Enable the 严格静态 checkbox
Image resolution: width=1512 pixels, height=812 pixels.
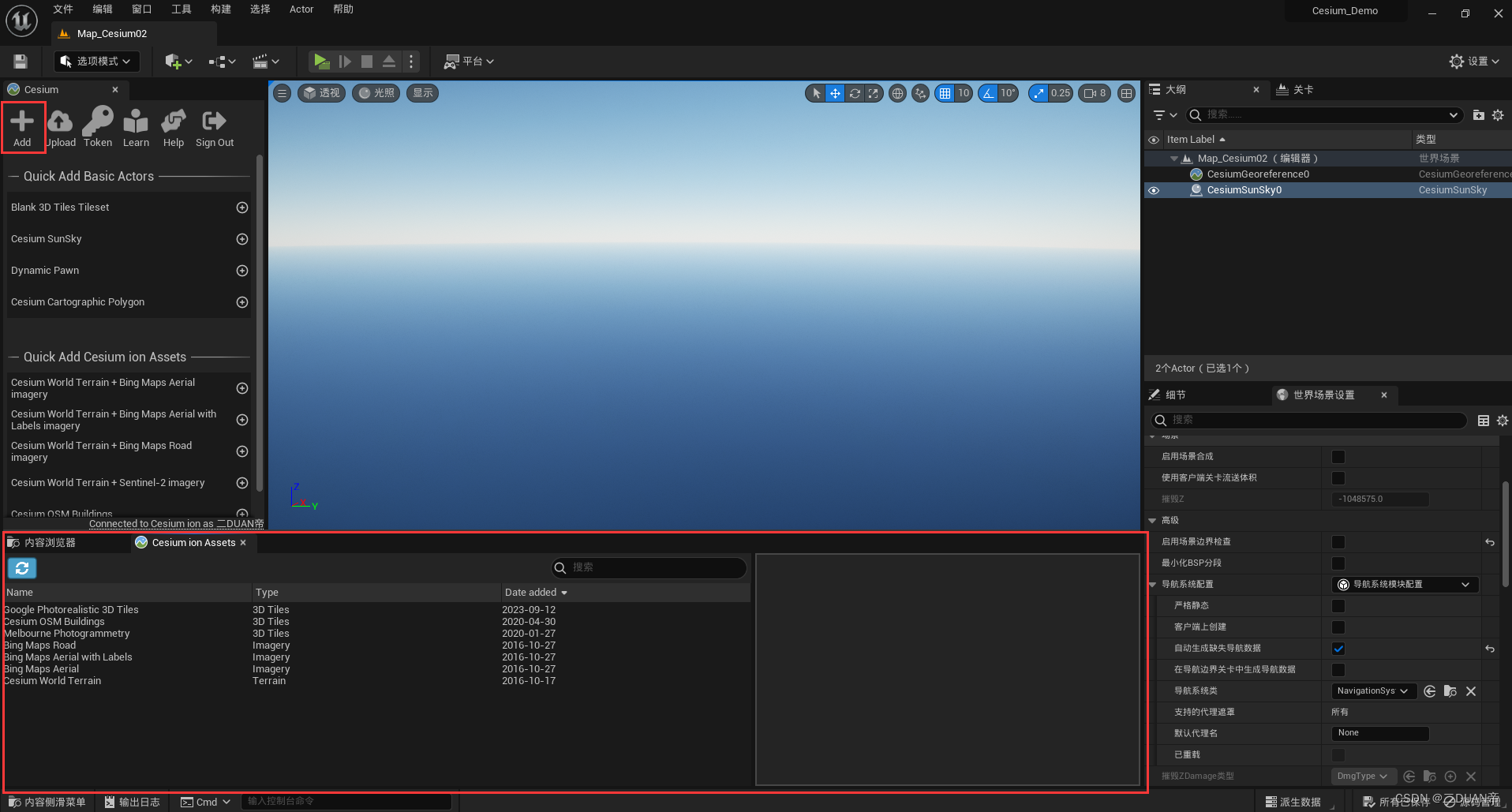pos(1338,606)
